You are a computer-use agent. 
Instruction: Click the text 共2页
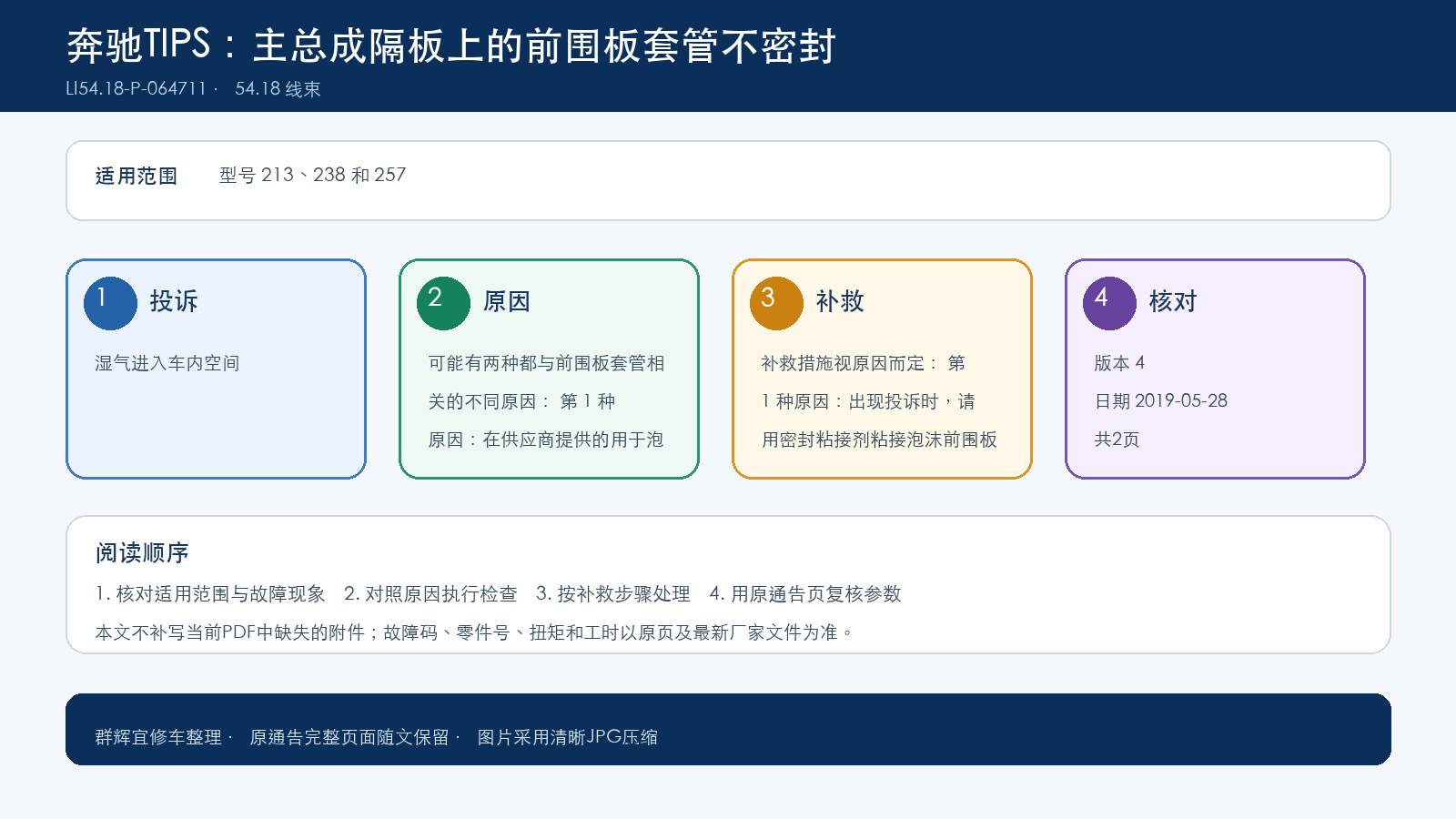coord(1117,440)
